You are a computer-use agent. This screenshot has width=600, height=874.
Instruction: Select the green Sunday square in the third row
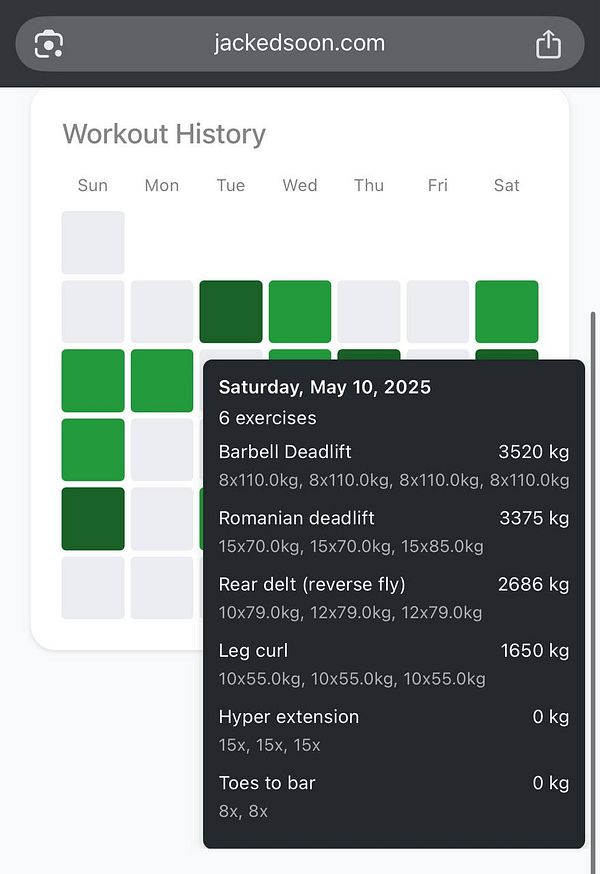(93, 380)
